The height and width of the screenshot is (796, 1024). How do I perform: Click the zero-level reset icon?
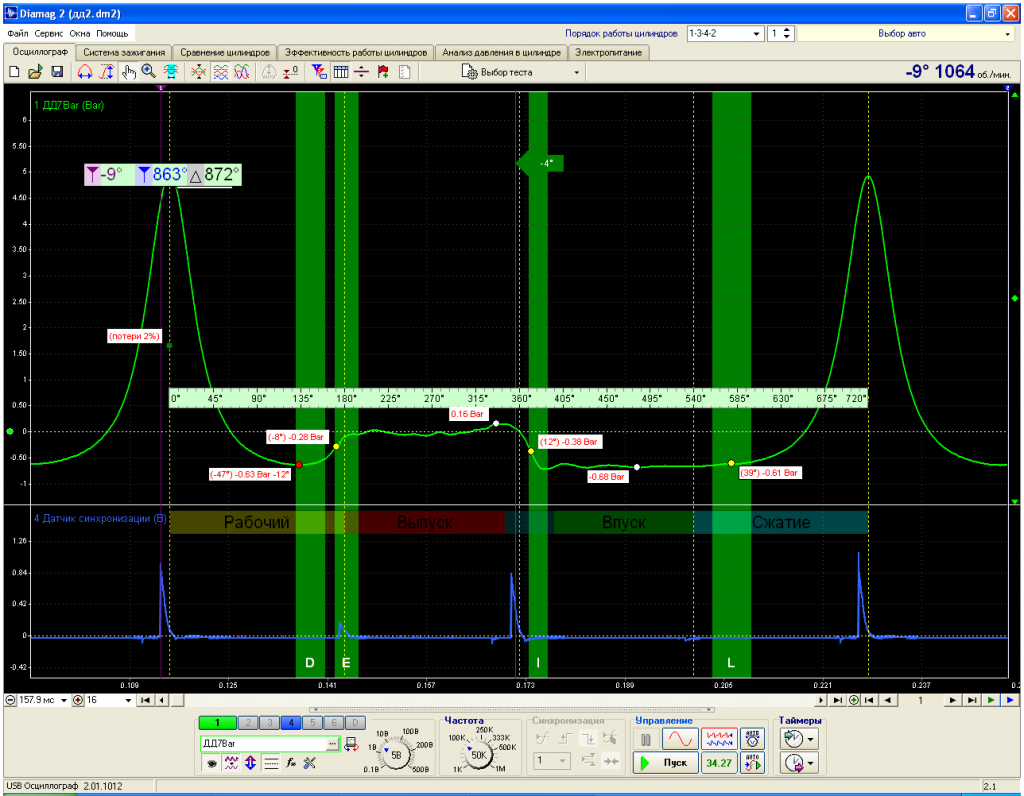coord(291,72)
